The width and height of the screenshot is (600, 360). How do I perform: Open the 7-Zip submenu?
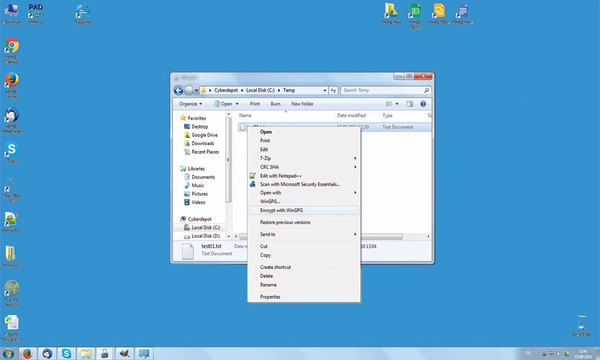coord(304,158)
